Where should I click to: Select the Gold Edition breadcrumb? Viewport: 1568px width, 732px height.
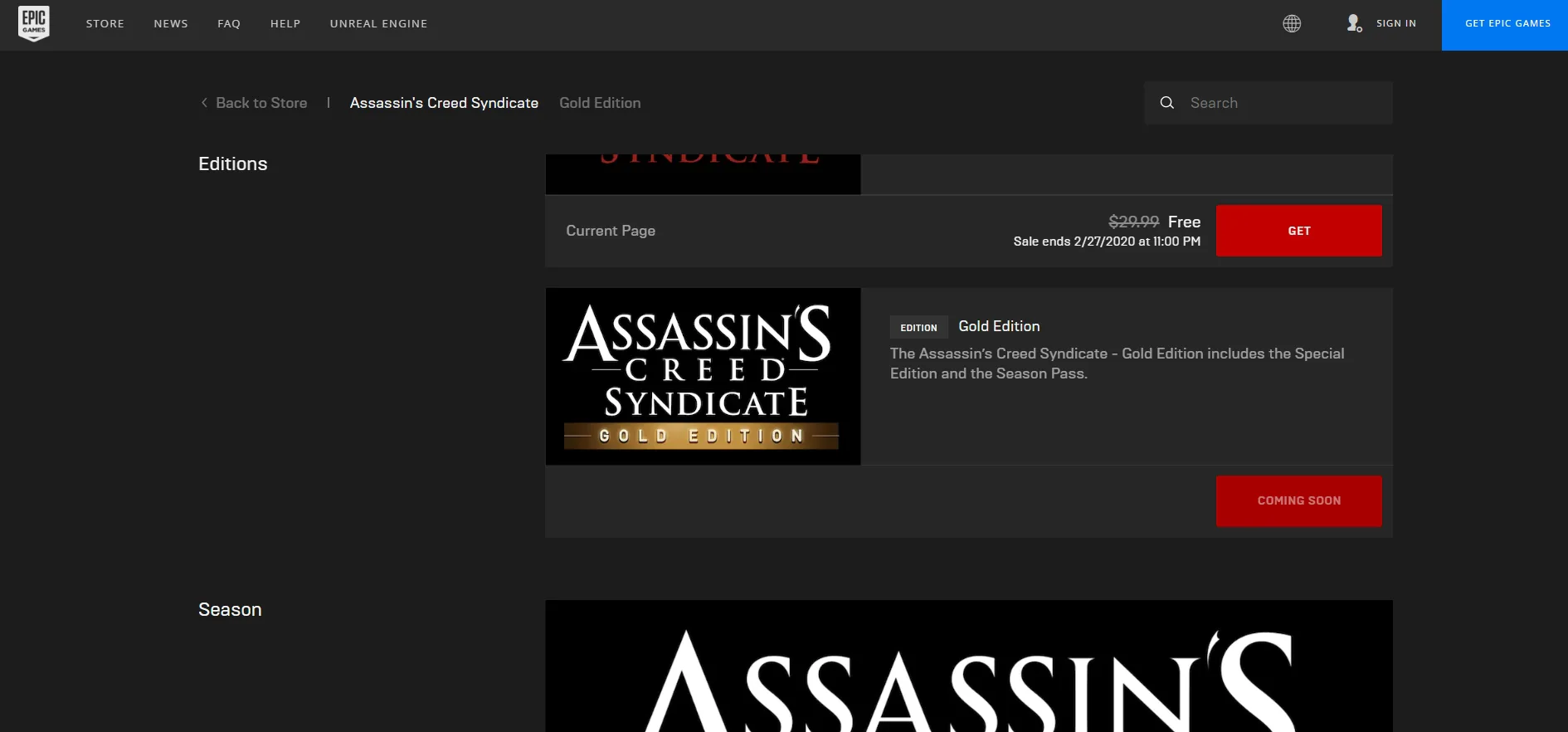point(600,103)
